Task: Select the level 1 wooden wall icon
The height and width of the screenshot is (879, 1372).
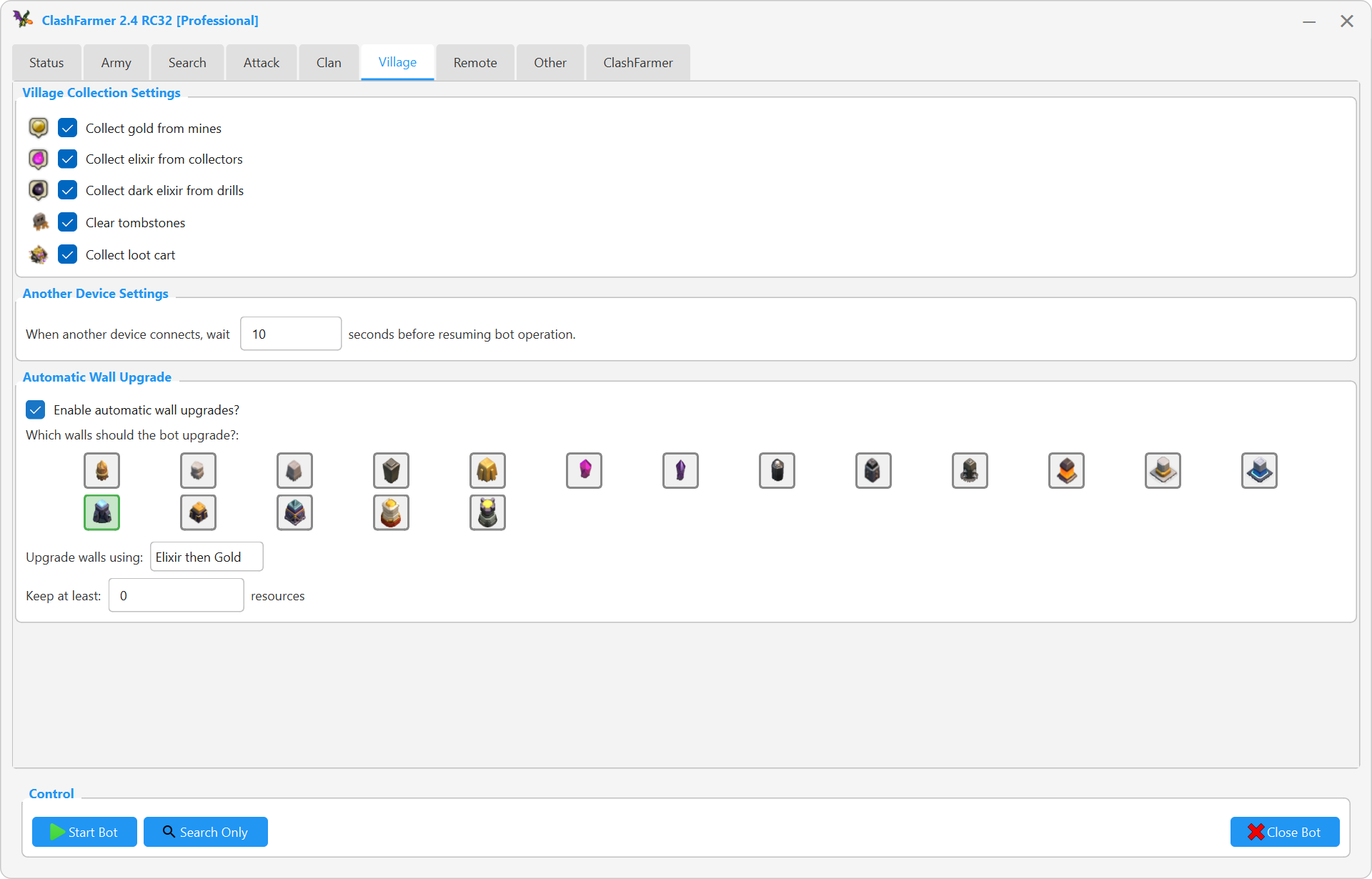Action: point(101,471)
